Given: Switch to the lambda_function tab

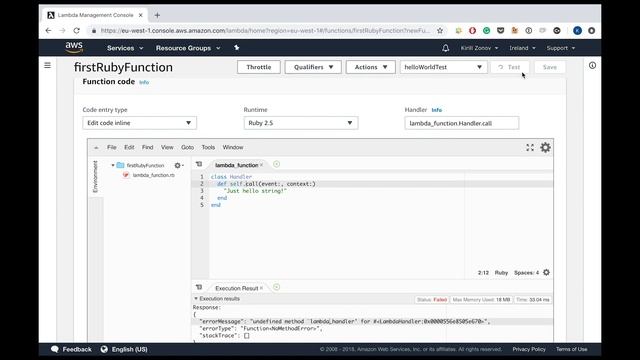Looking at the screenshot, I should pos(237,165).
